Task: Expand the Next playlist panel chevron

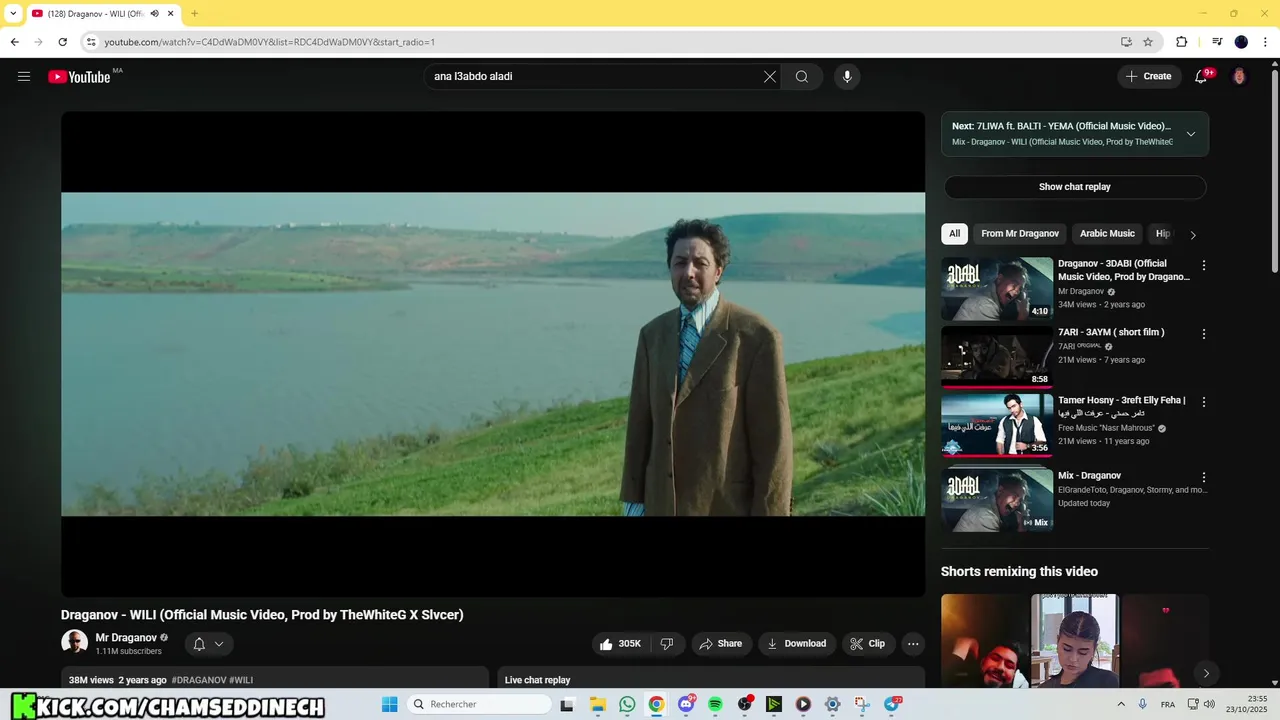Action: 1191,134
